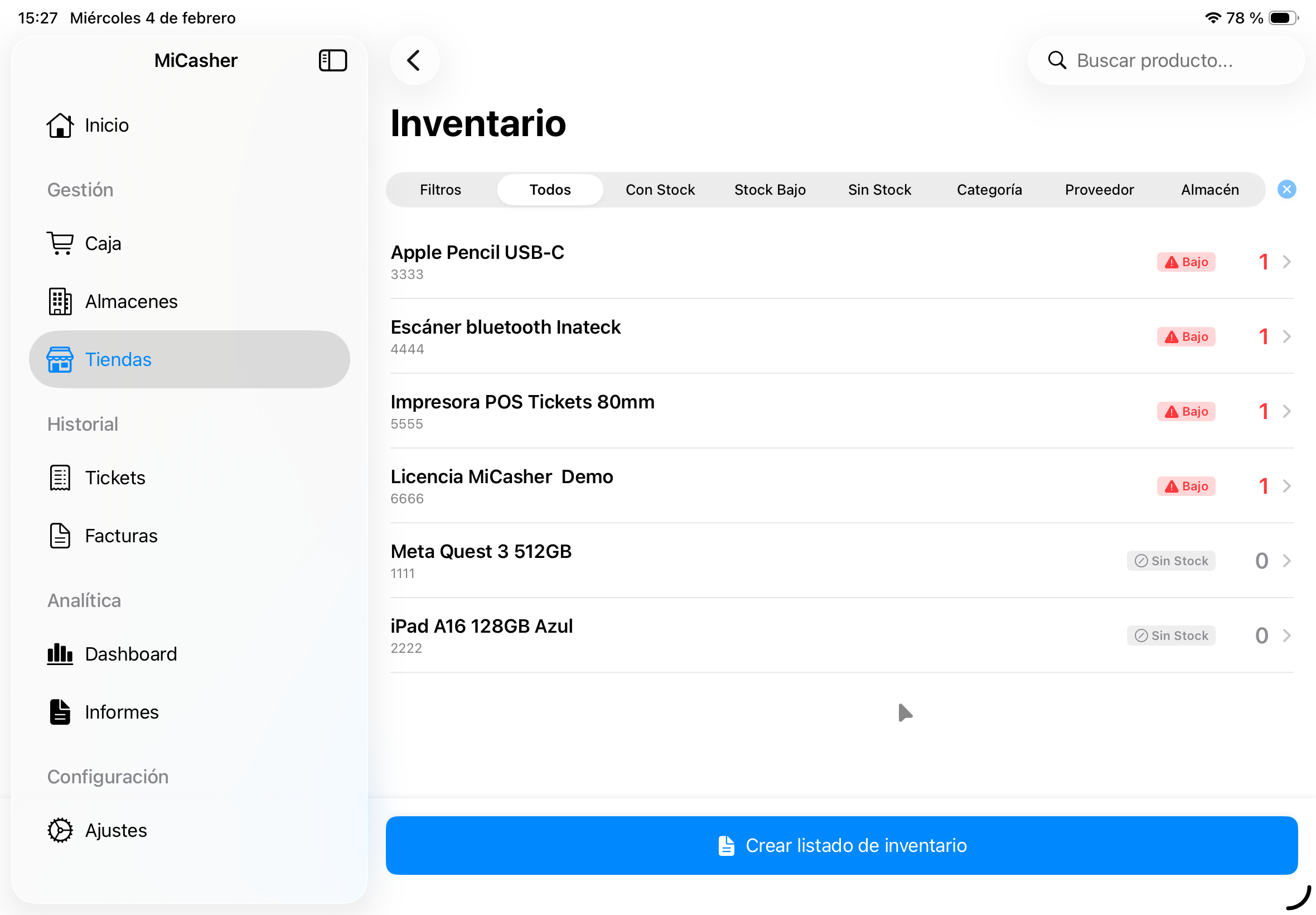This screenshot has height=915, width=1316.
Task: Open Tickets receipt icon
Action: (x=60, y=478)
